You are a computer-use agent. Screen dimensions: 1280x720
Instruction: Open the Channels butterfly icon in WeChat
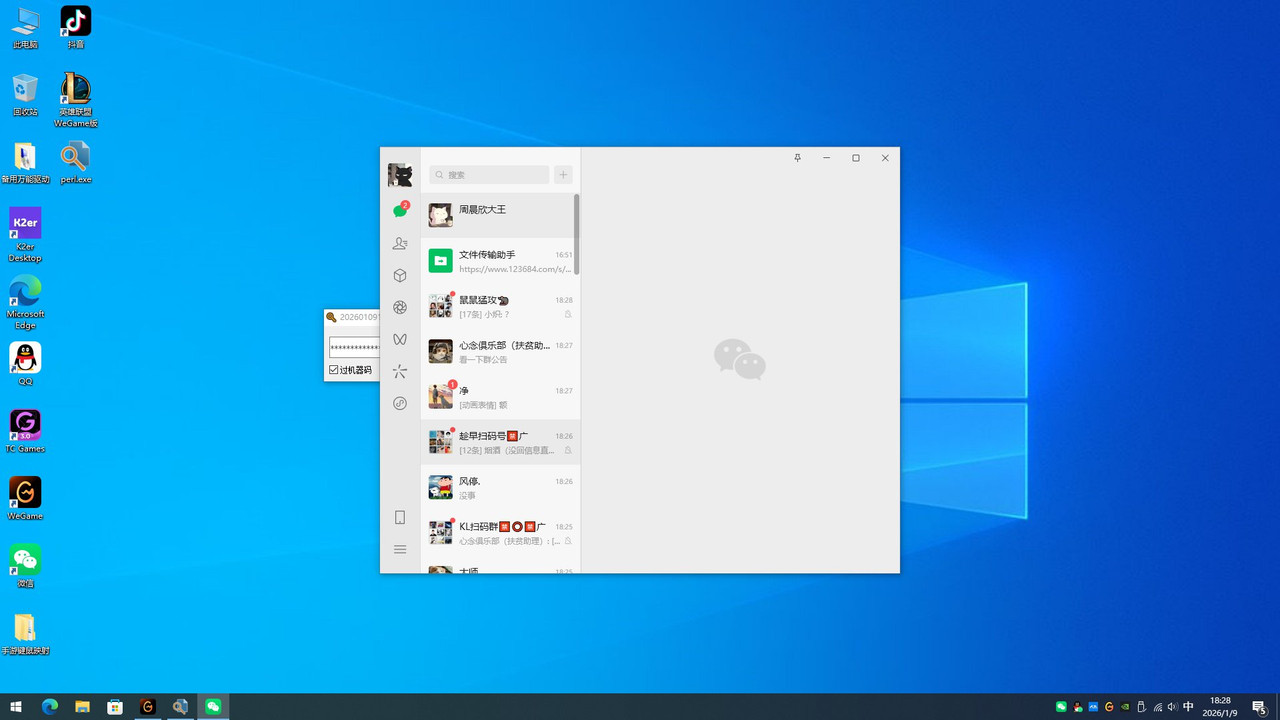point(400,339)
